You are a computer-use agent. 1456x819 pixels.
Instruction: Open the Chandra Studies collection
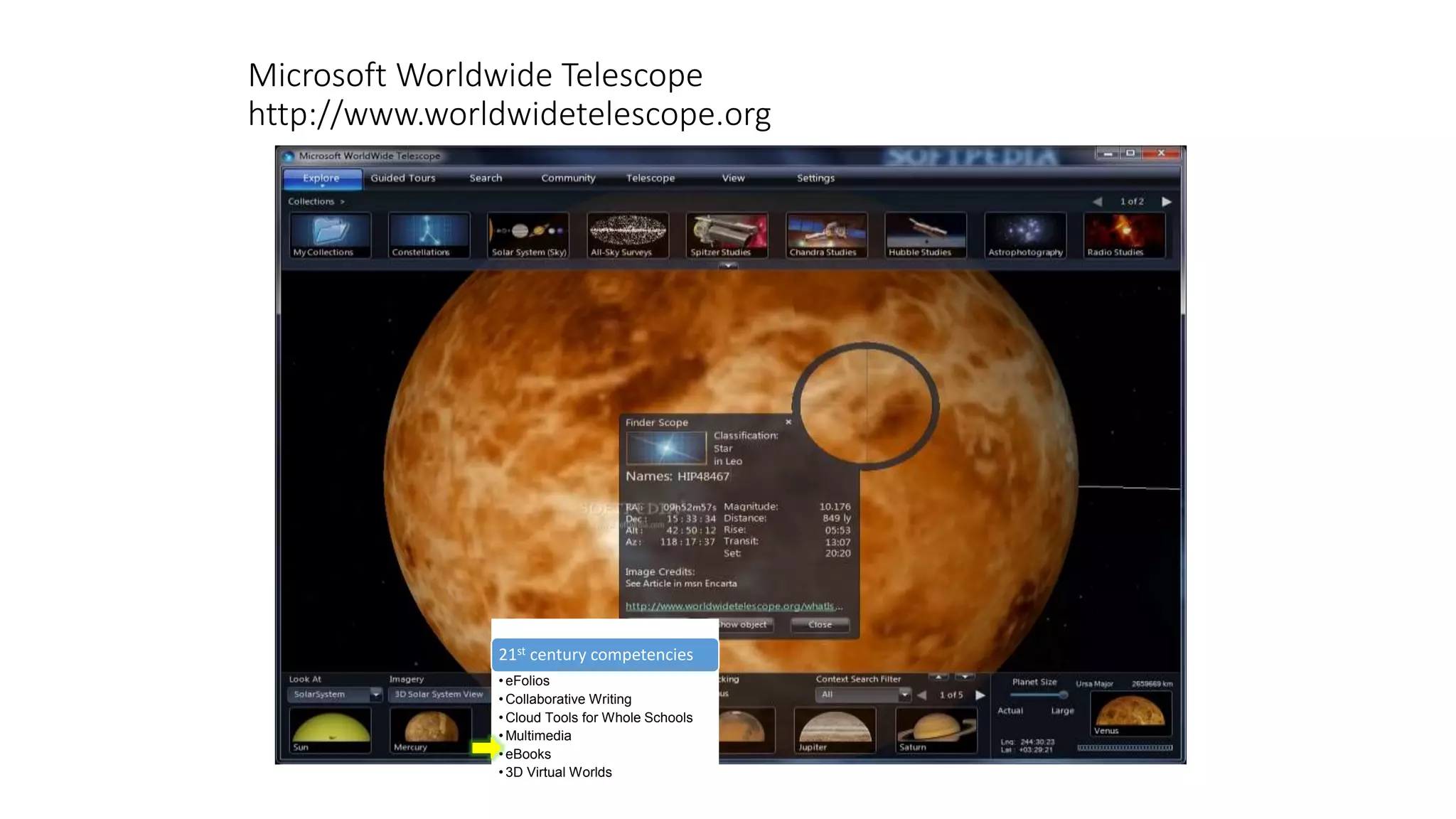[x=826, y=235]
